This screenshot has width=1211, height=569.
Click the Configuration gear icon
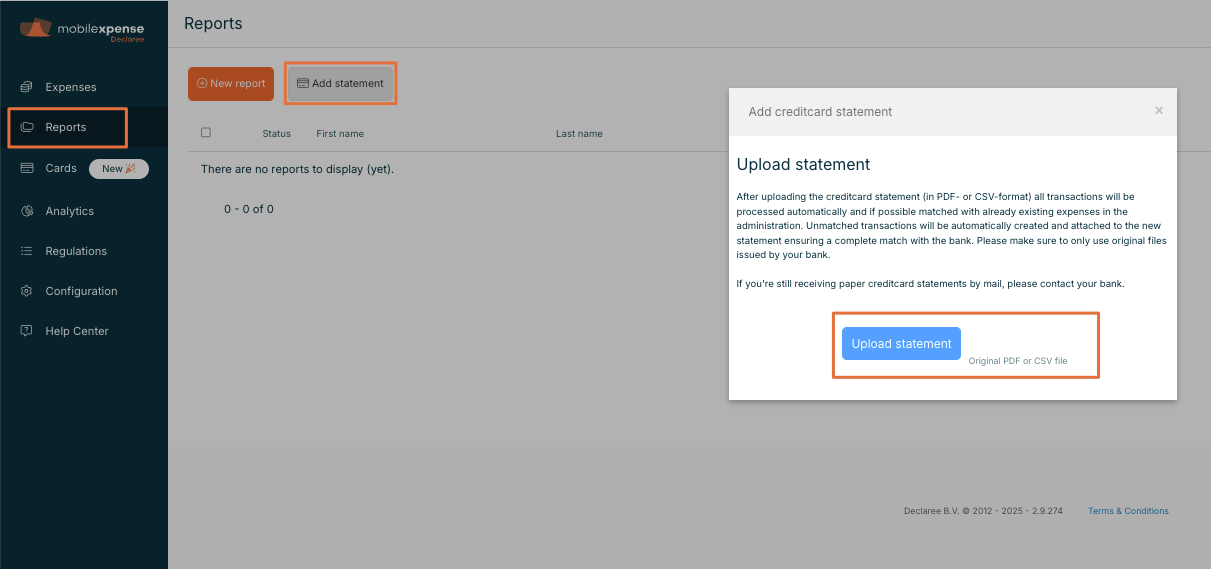27,291
